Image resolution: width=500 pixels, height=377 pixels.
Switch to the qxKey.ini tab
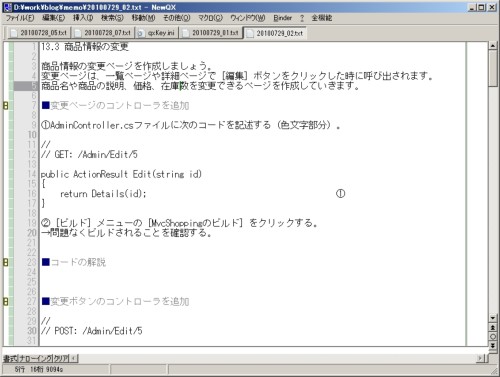[x=157, y=33]
